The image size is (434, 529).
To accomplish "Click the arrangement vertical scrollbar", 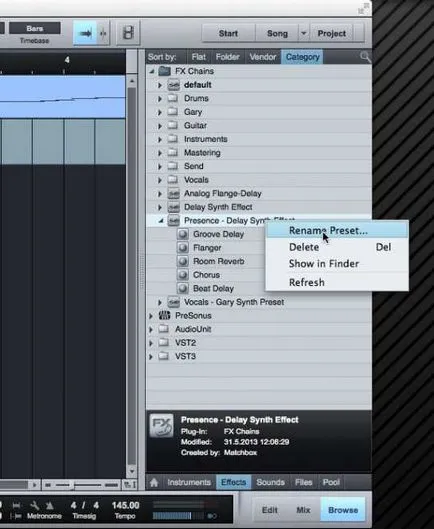I will [x=132, y=275].
